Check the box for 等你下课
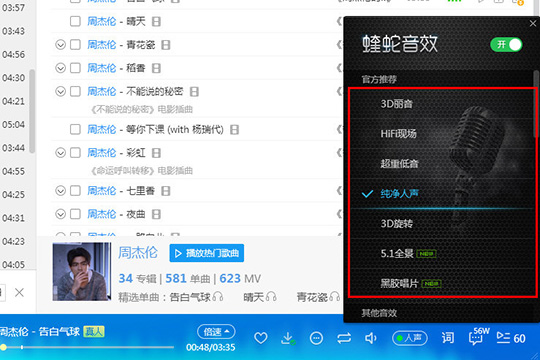This screenshot has width=540, height=360. coord(75,130)
